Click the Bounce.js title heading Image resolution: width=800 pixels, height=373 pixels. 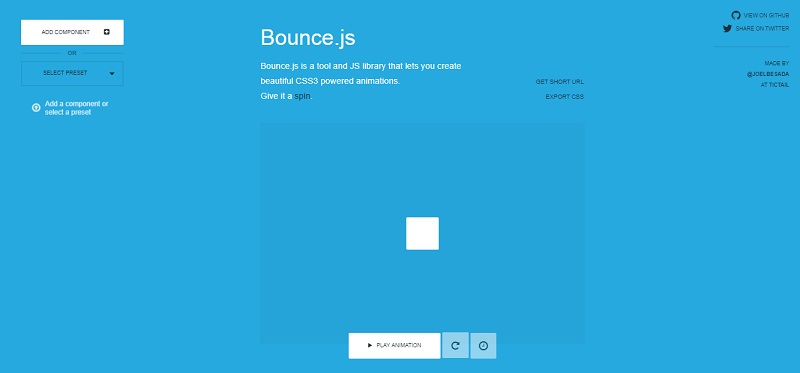308,38
